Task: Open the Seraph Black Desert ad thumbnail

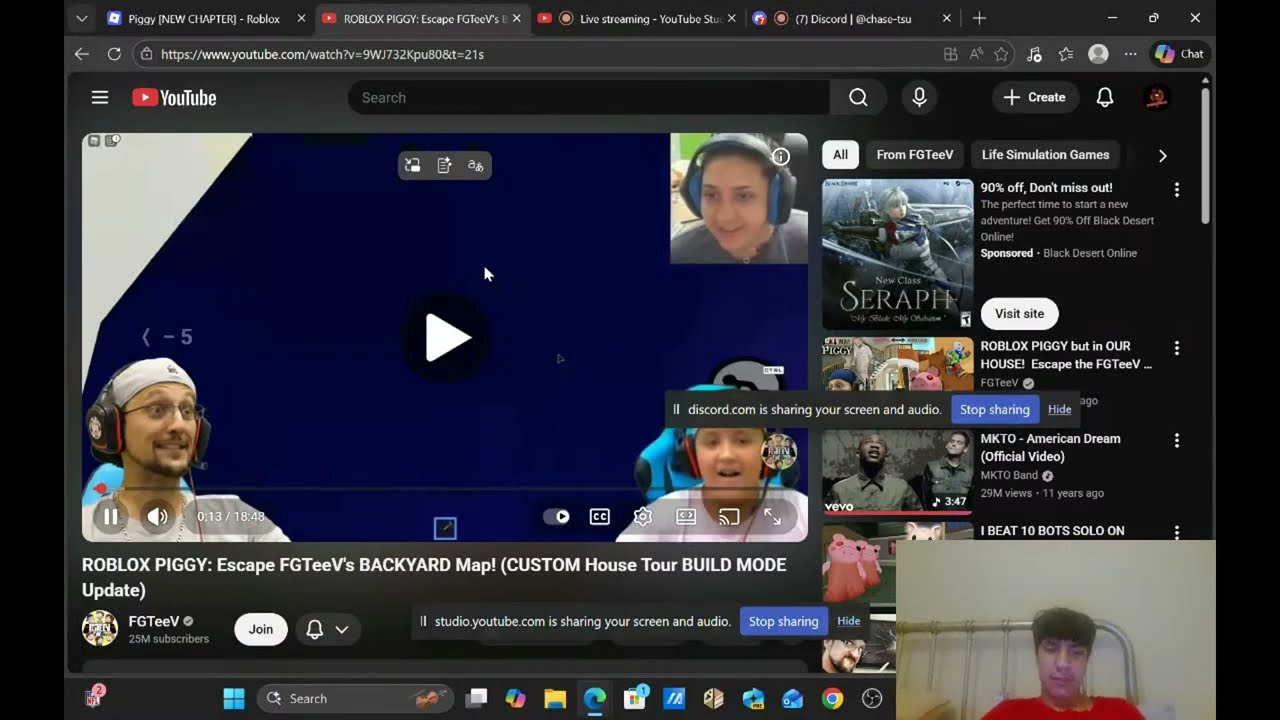Action: pyautogui.click(x=897, y=254)
